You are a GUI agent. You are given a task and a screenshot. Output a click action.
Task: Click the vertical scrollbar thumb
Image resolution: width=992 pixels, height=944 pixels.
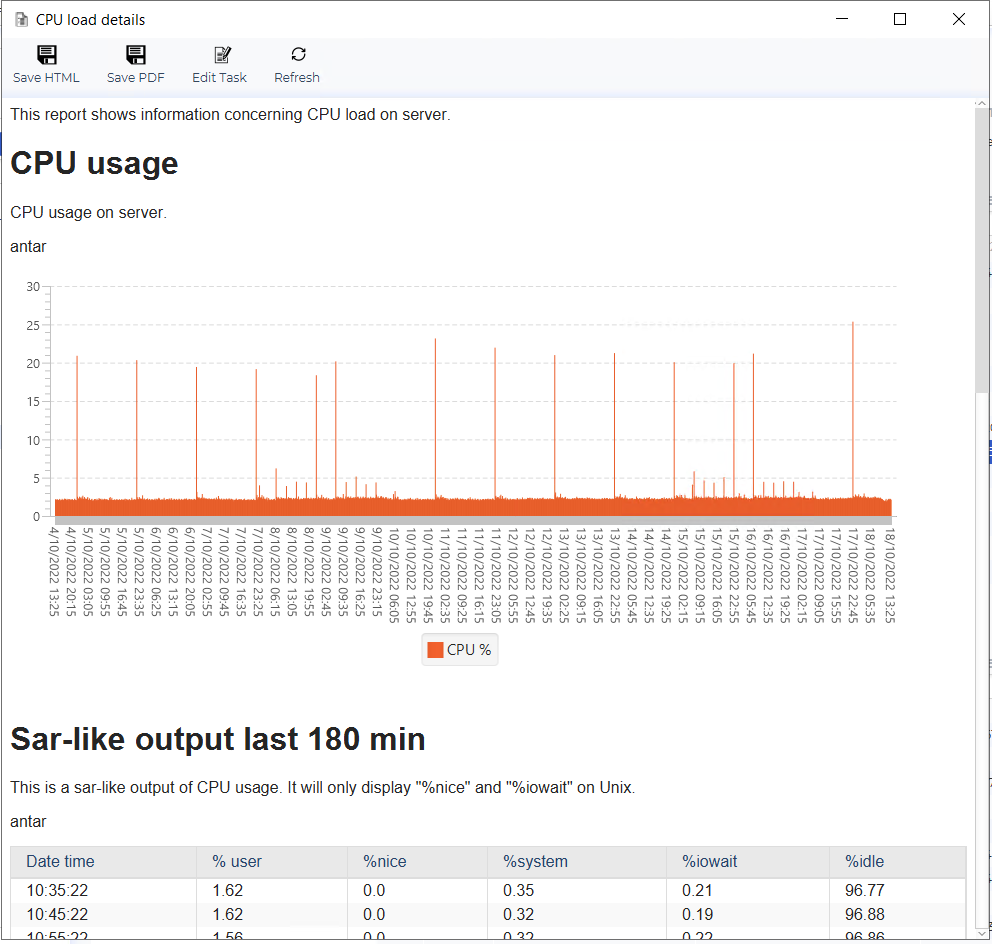coord(982,250)
